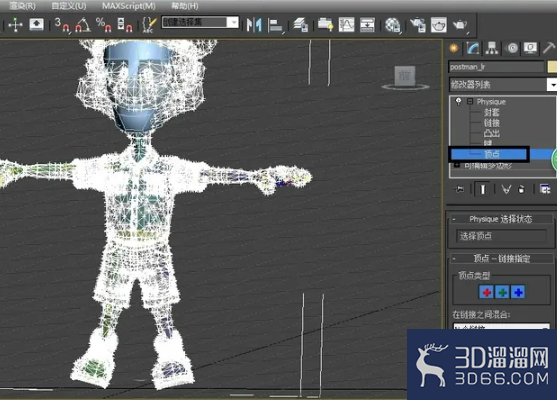Viewport: 557px width, 400px height.
Task: Switch to the Hierarchy panel tab
Action: point(492,48)
